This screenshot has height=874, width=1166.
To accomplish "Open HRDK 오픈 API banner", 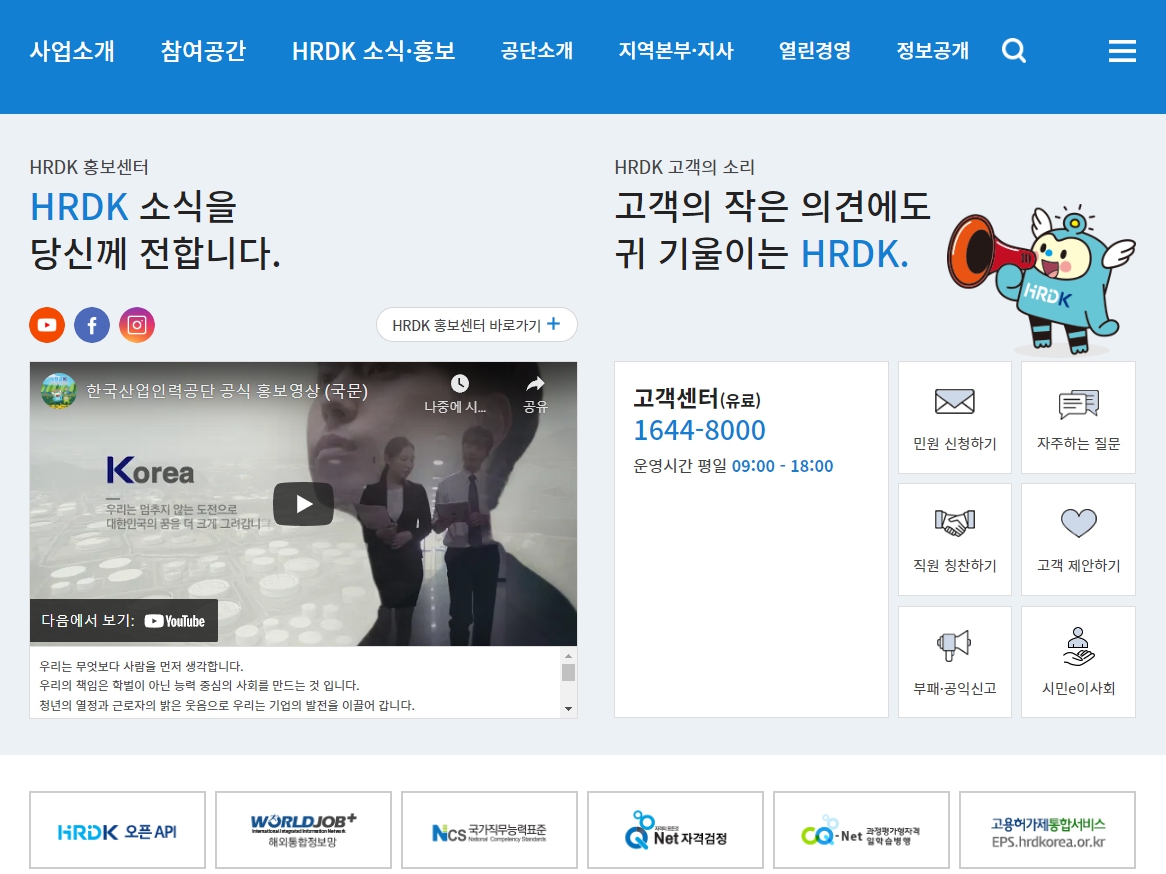I will (117, 830).
